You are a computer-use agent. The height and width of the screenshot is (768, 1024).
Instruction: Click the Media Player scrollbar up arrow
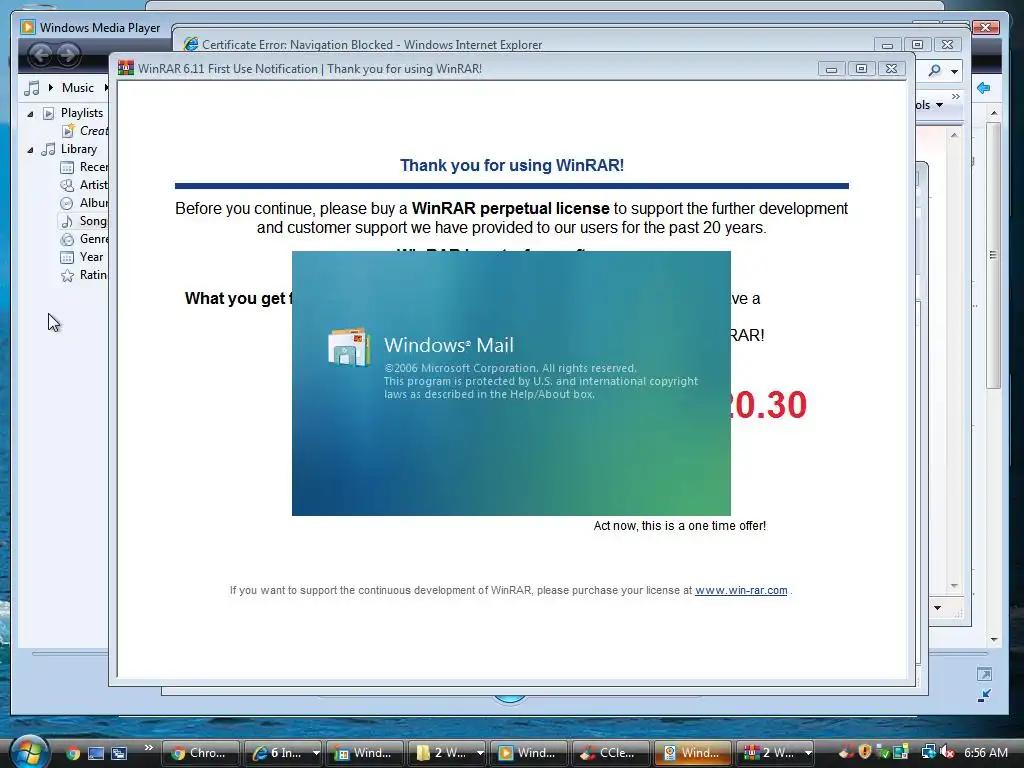994,113
